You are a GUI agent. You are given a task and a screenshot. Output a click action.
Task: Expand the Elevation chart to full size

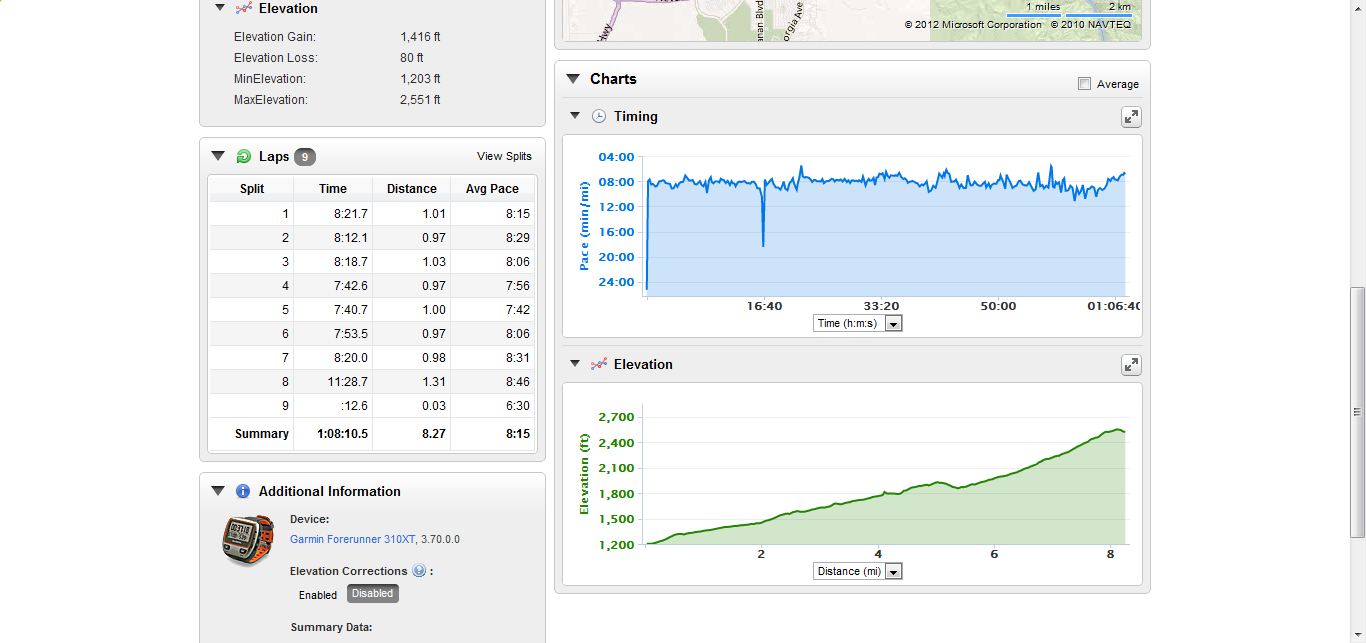click(x=1131, y=365)
